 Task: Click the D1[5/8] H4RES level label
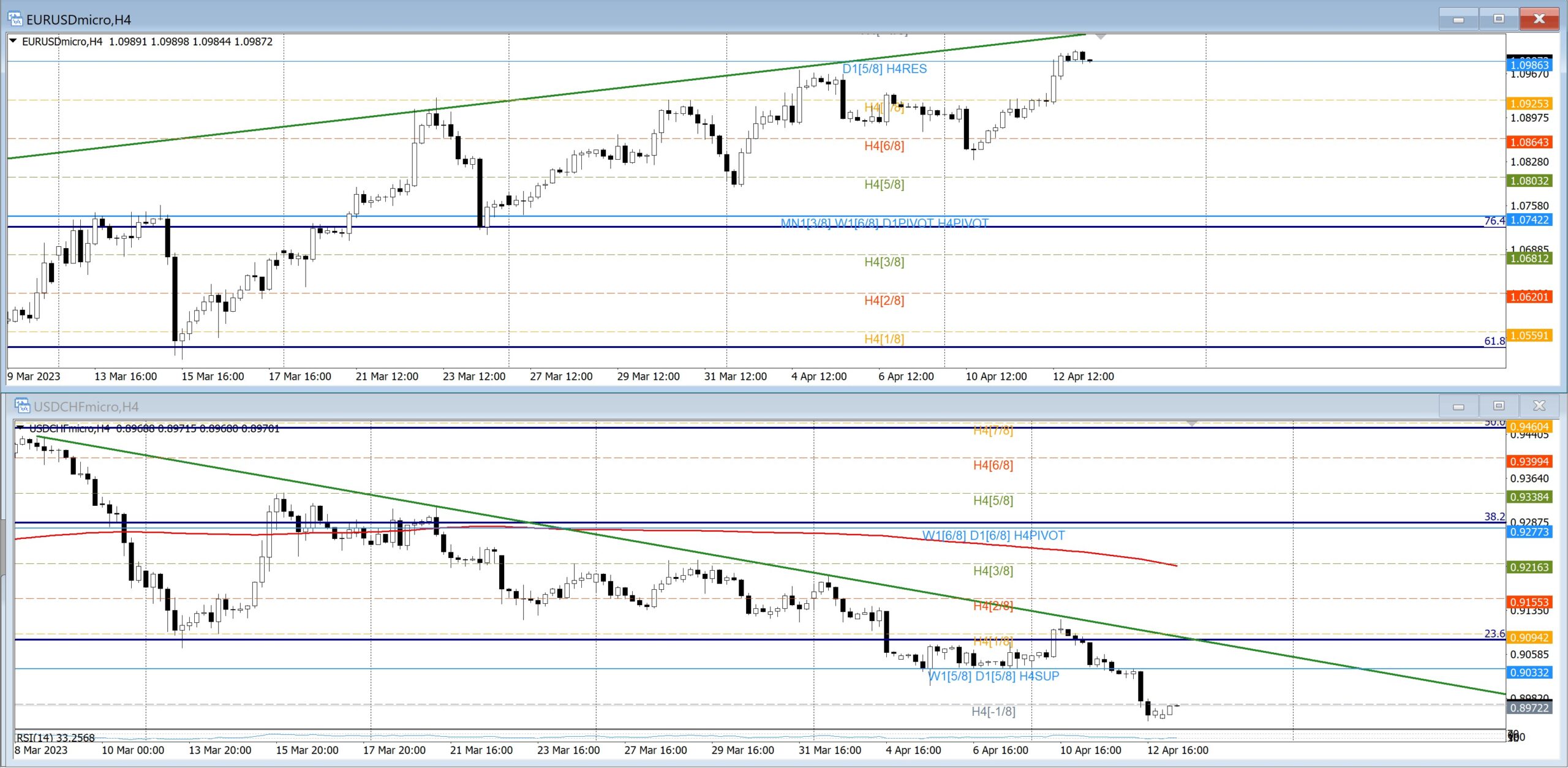click(884, 69)
